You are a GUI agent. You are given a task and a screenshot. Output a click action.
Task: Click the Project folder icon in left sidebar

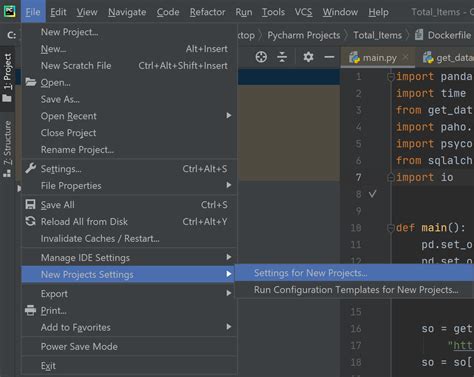coord(7,98)
